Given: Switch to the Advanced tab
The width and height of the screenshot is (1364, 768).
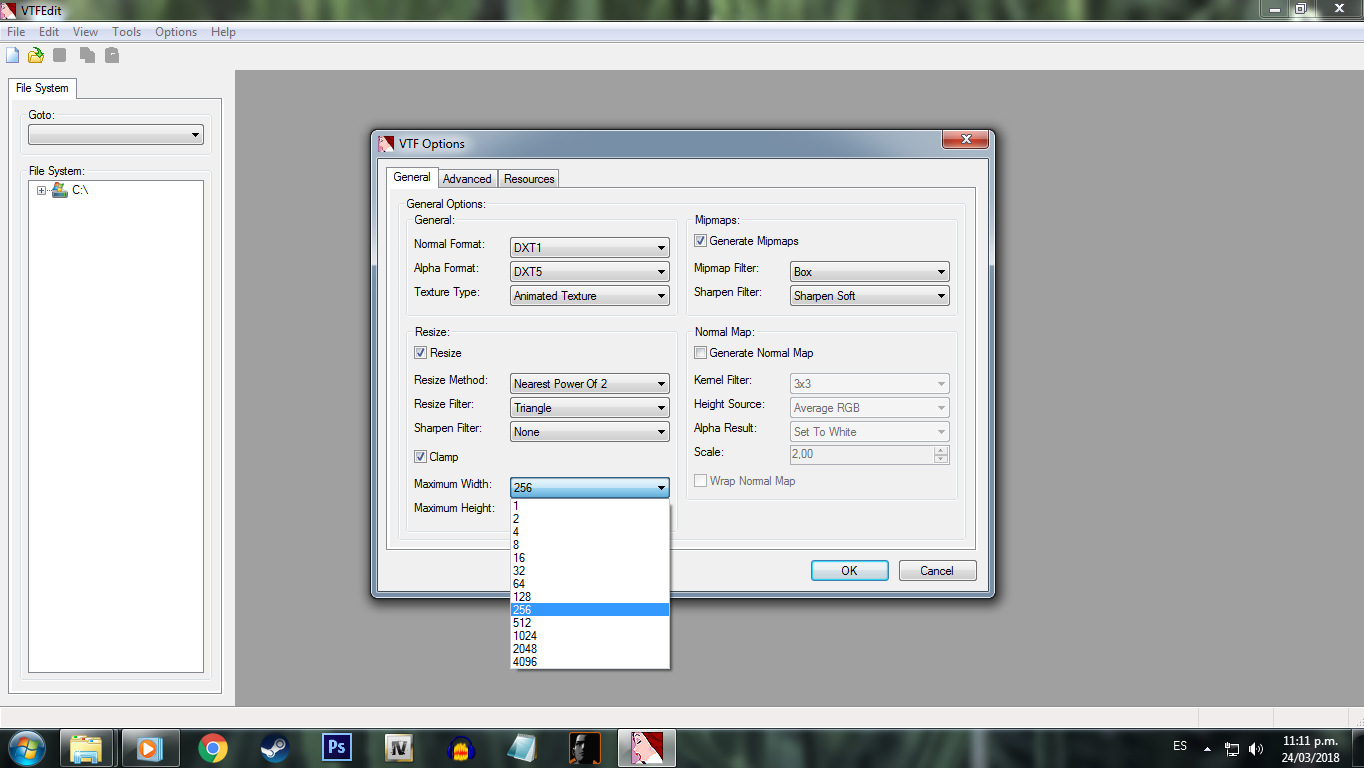Looking at the screenshot, I should (467, 179).
